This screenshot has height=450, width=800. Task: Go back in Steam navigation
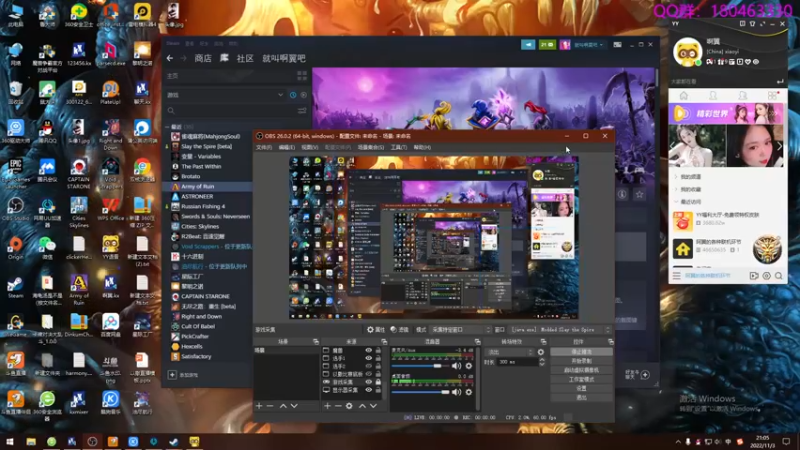[x=170, y=58]
